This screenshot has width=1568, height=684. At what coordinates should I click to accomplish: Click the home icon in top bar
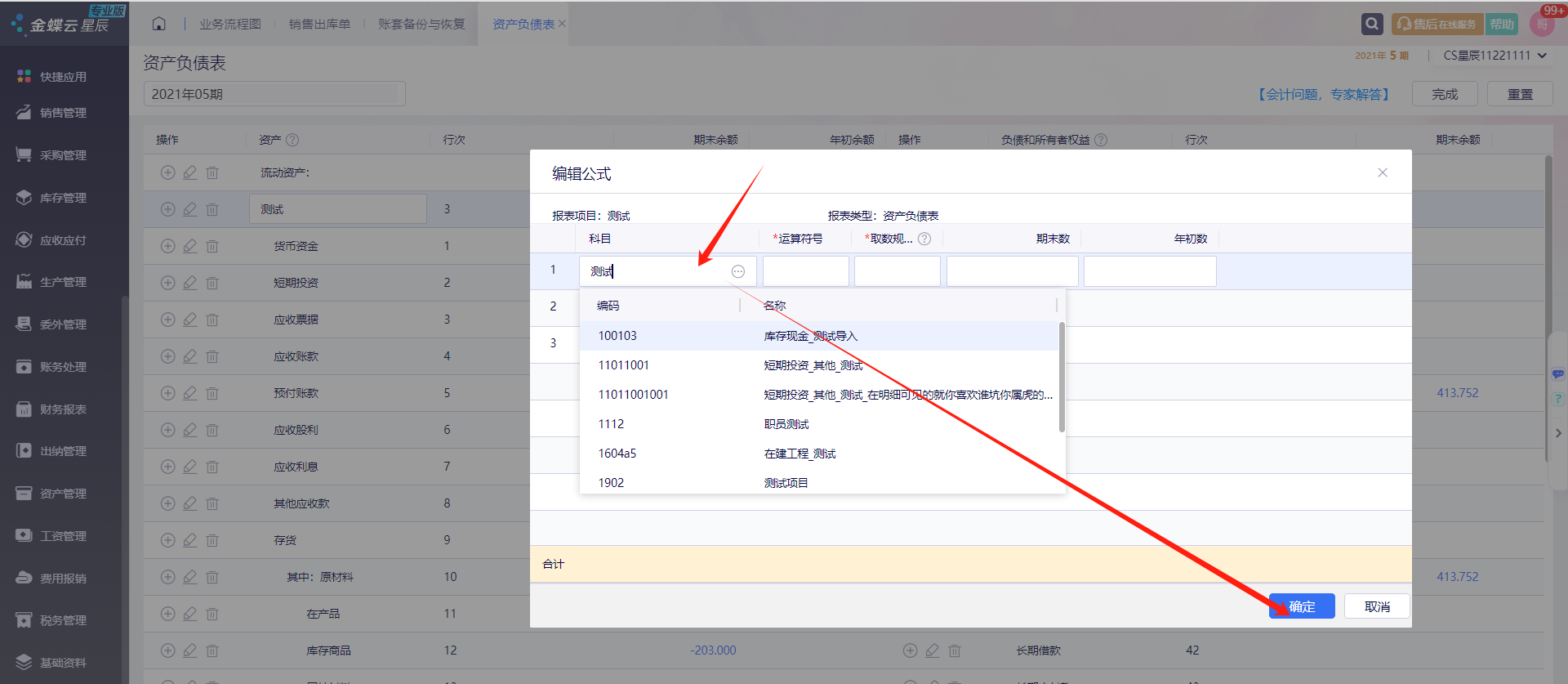click(158, 24)
